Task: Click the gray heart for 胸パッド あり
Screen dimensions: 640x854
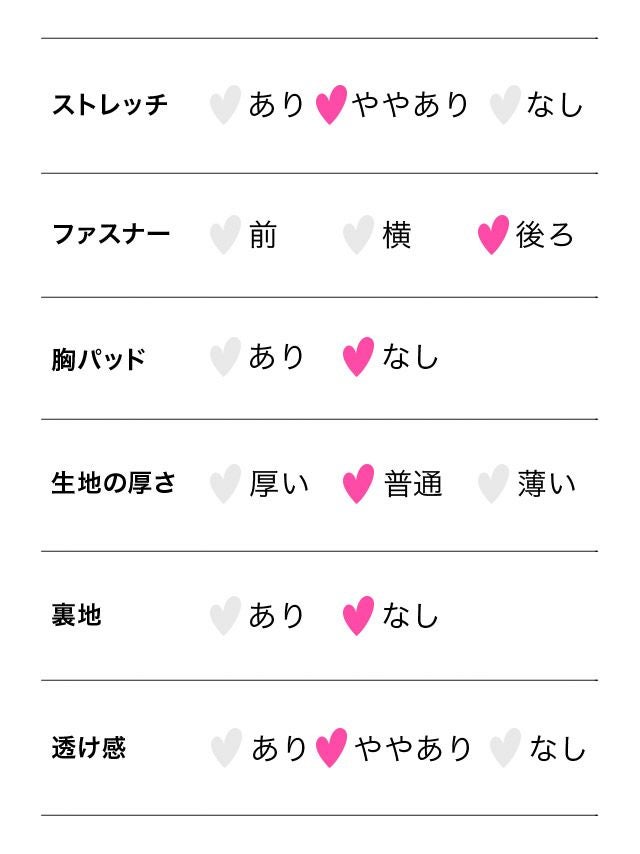Action: pyautogui.click(x=225, y=357)
